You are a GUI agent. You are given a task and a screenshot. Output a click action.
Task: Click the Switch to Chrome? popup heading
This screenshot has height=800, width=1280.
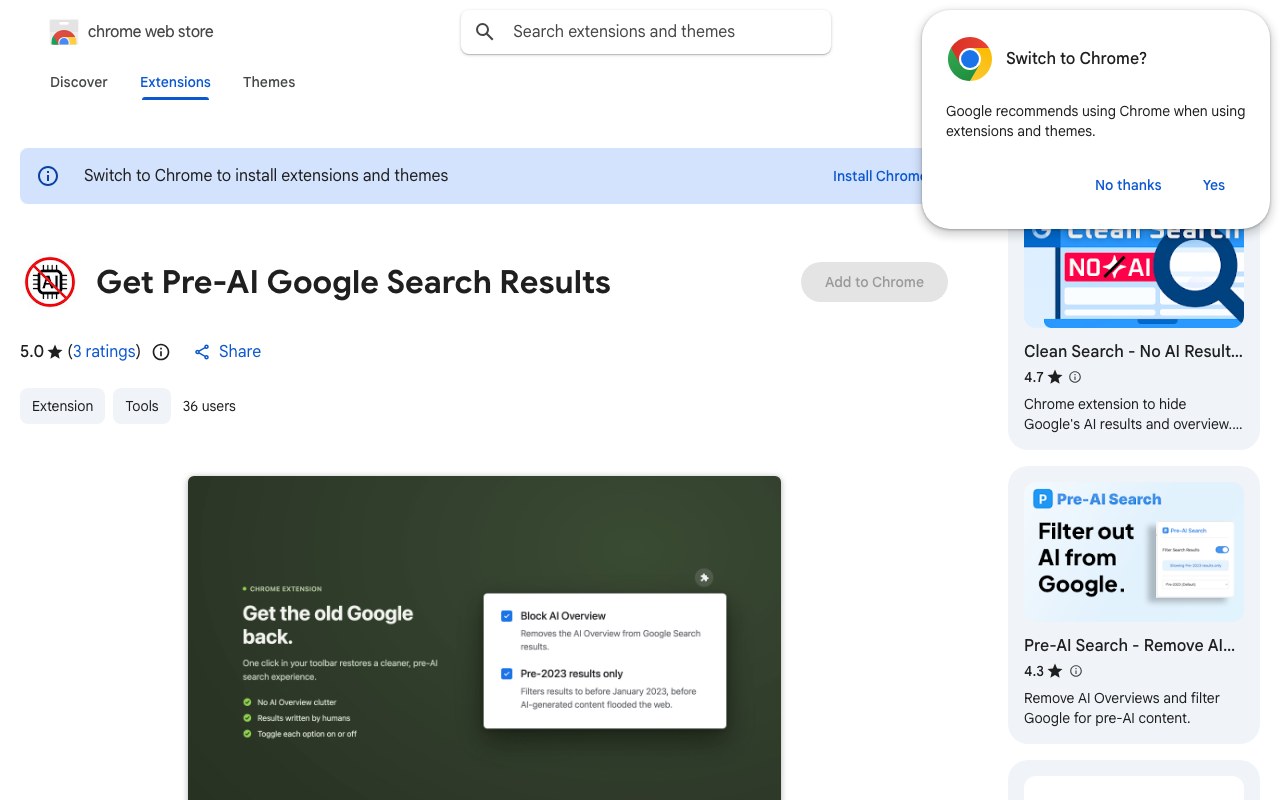1076,58
